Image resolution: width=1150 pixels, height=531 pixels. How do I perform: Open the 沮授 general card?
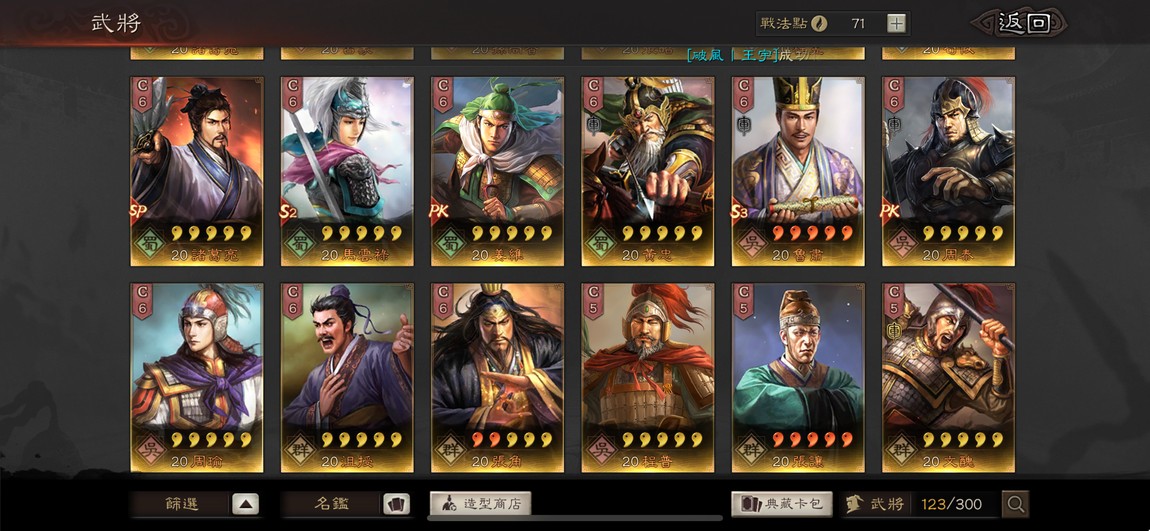(347, 378)
